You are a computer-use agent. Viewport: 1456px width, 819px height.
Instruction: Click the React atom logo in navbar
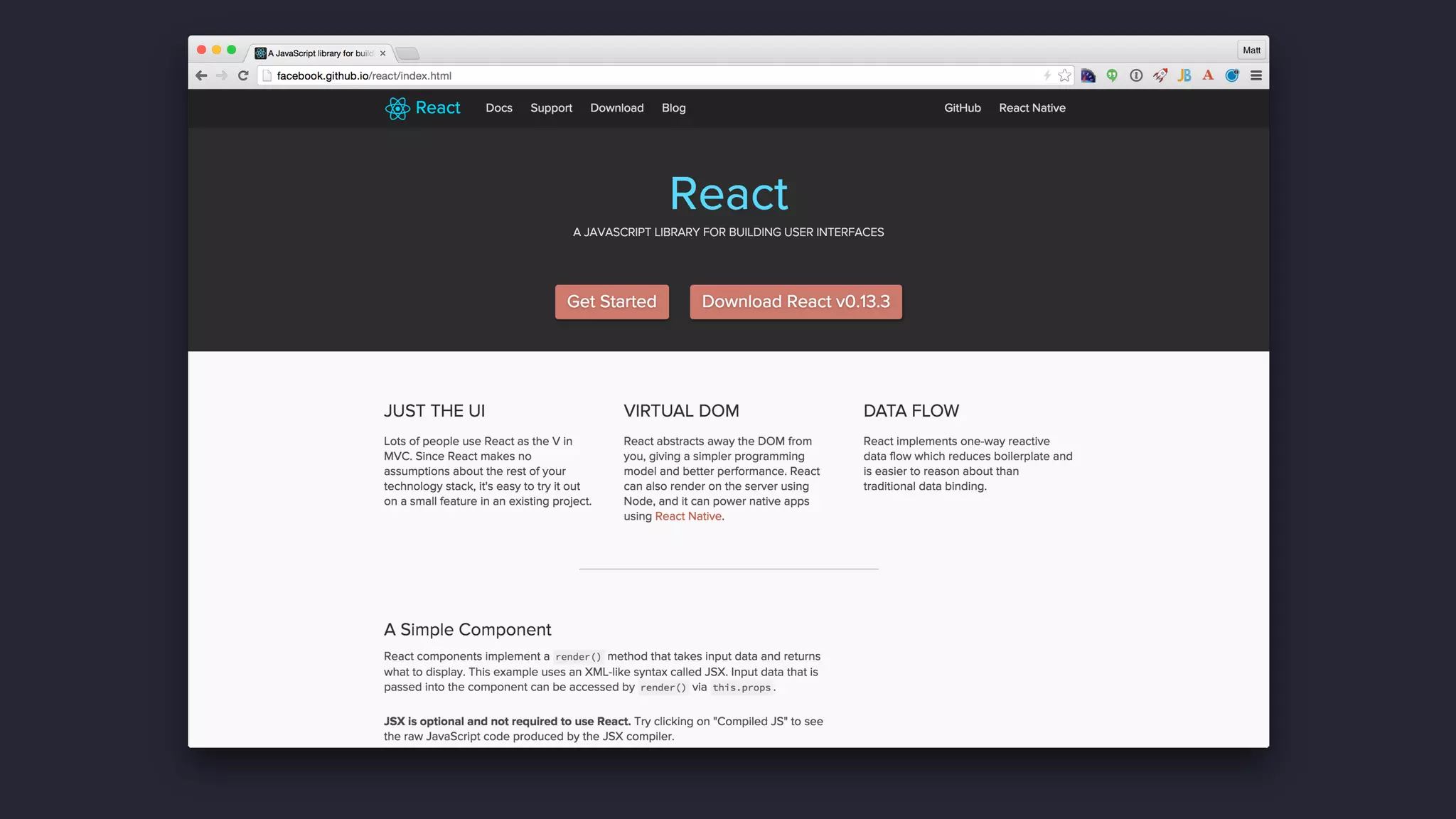pyautogui.click(x=397, y=108)
